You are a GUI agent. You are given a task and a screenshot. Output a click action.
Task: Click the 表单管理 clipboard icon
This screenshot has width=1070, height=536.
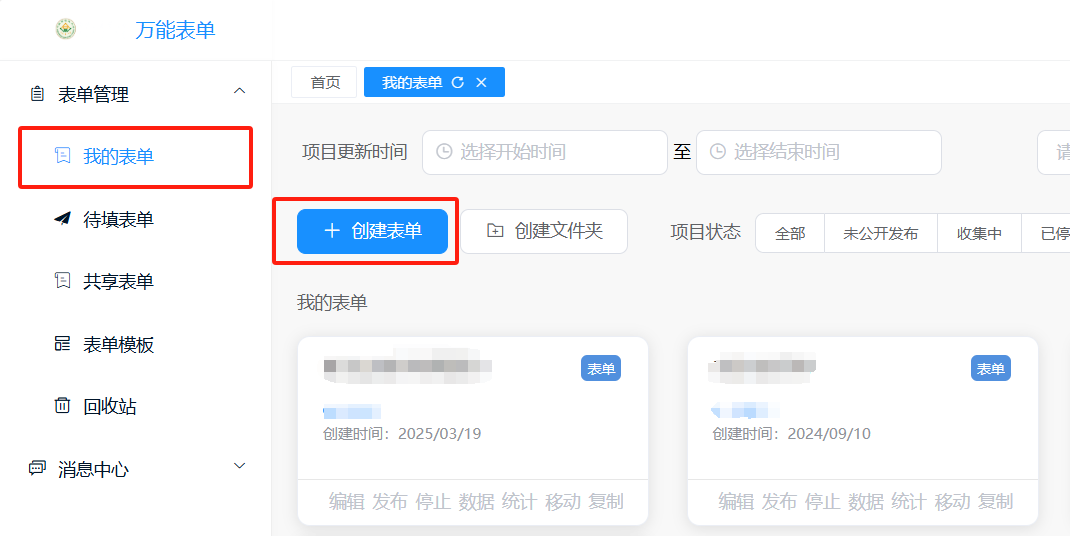coord(38,94)
